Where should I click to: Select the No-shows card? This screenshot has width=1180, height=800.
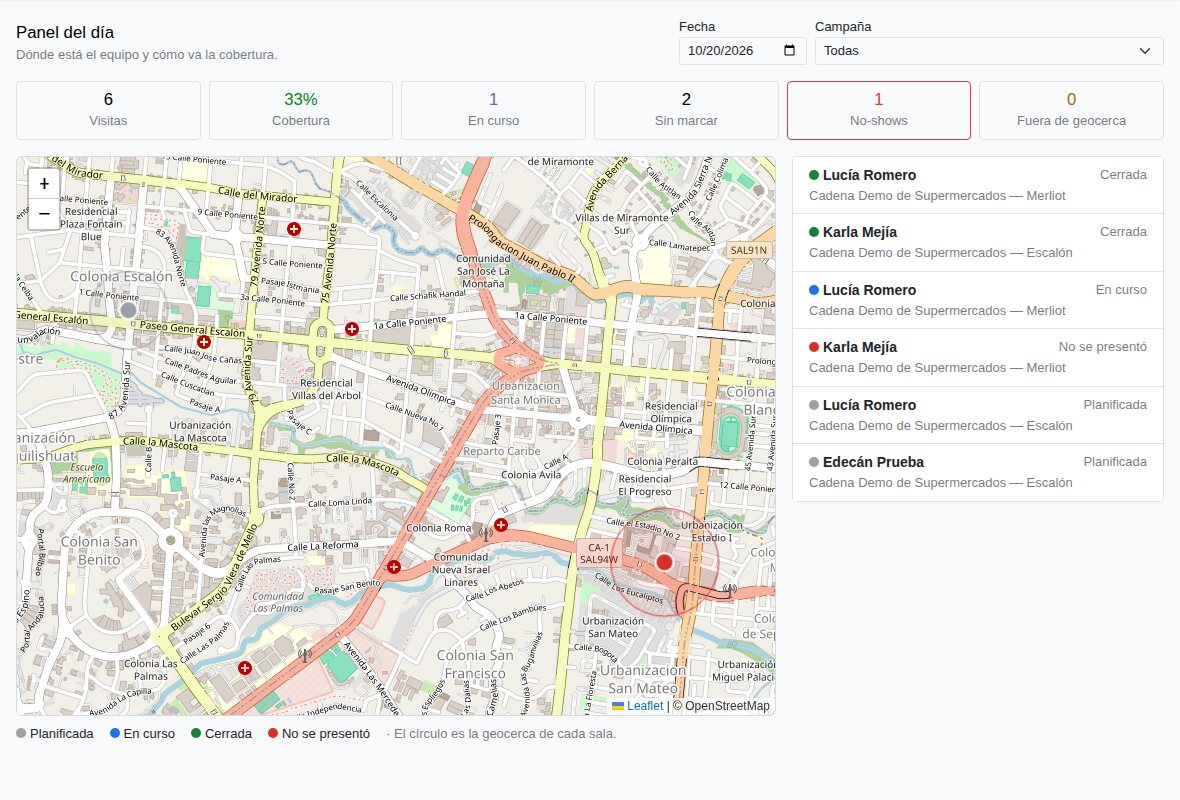point(879,111)
